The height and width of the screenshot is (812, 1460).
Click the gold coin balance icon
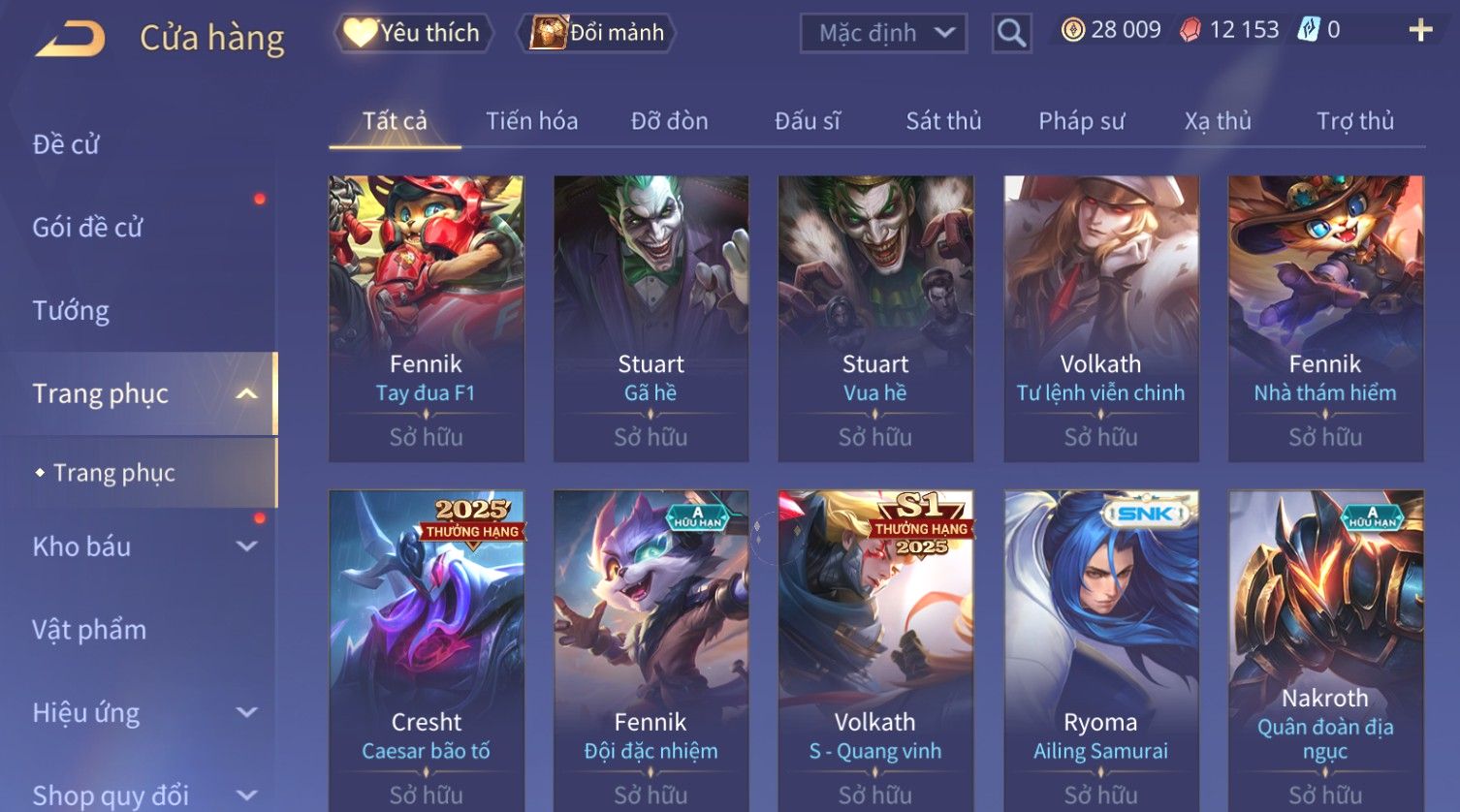(x=1072, y=30)
